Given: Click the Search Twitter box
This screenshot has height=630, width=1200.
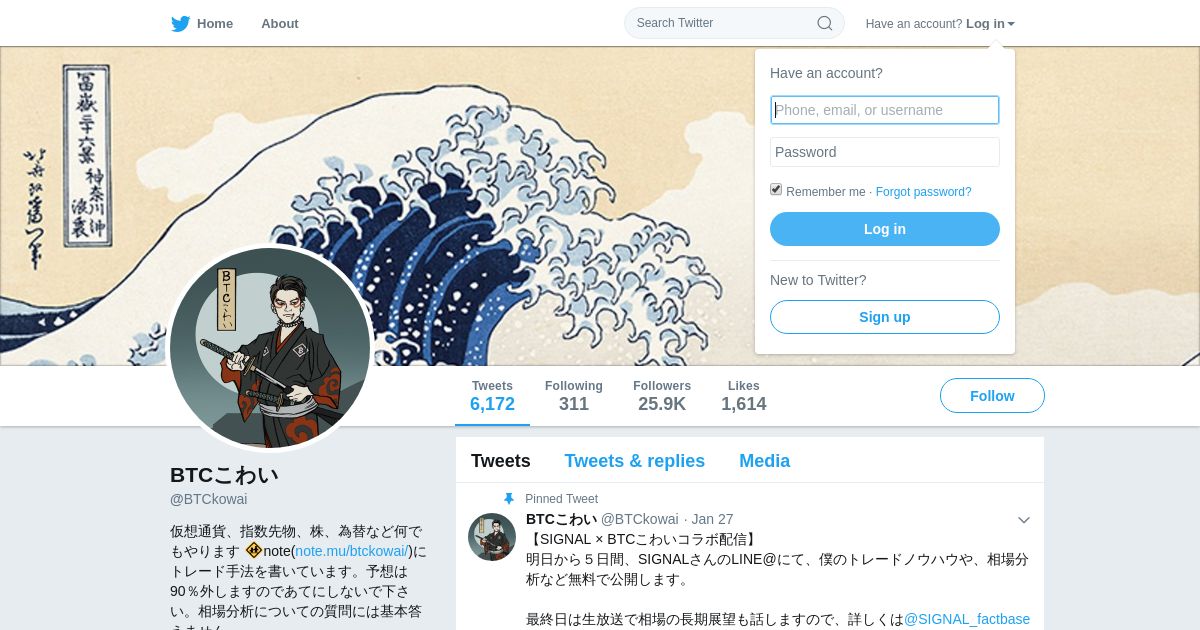Looking at the screenshot, I should [734, 23].
